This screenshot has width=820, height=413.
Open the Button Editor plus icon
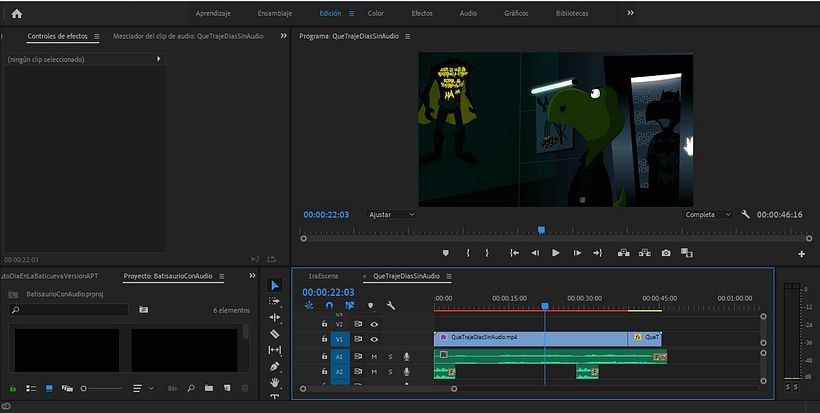coord(801,254)
